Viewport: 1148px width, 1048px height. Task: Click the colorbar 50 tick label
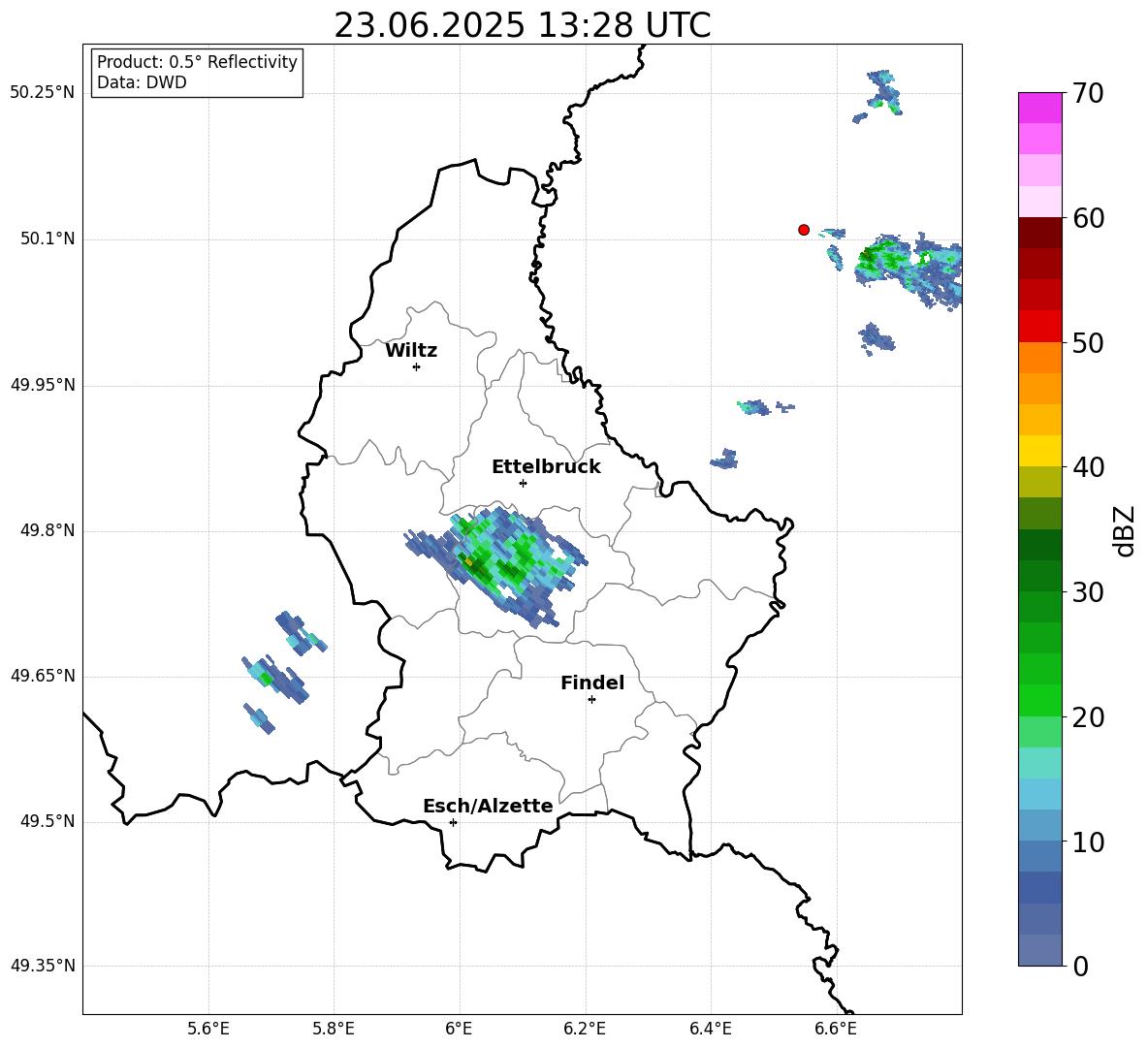point(1088,342)
